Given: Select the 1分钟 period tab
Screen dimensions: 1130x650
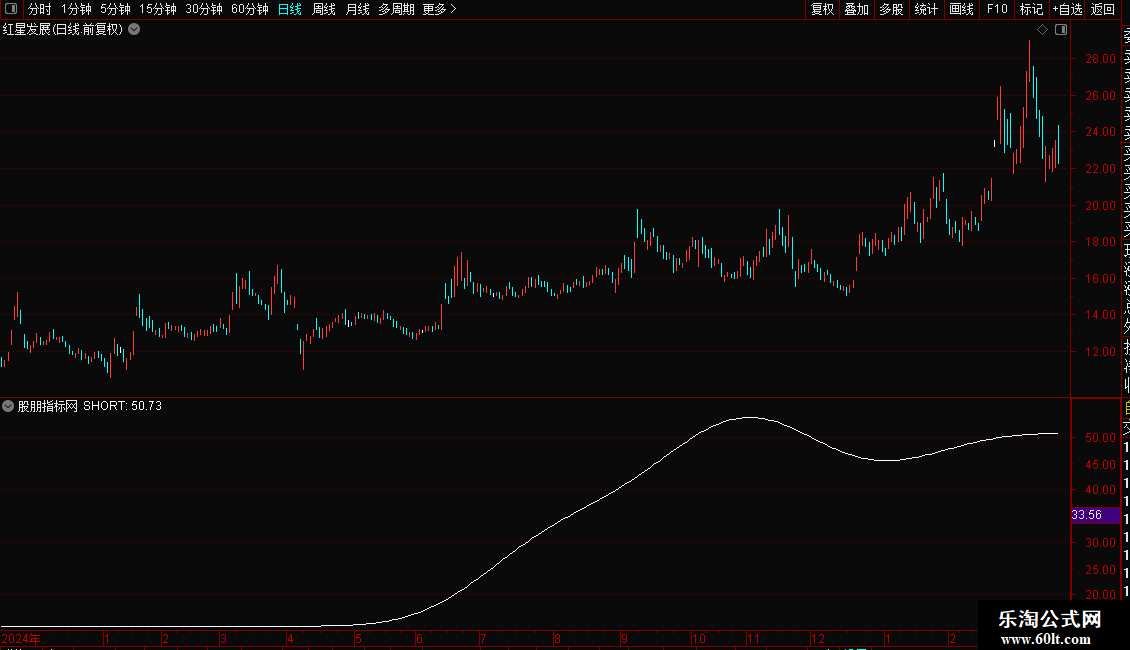Looking at the screenshot, I should 76,9.
